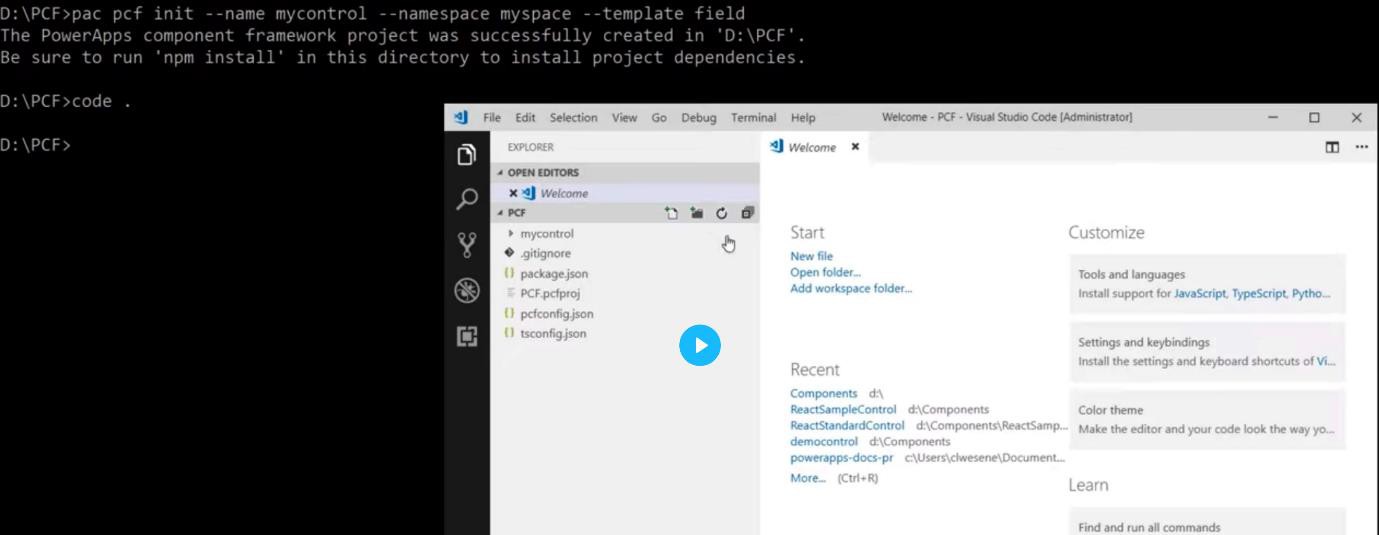Open recent powerapps-docs-pr link
This screenshot has height=535, width=1379.
pyautogui.click(x=842, y=458)
